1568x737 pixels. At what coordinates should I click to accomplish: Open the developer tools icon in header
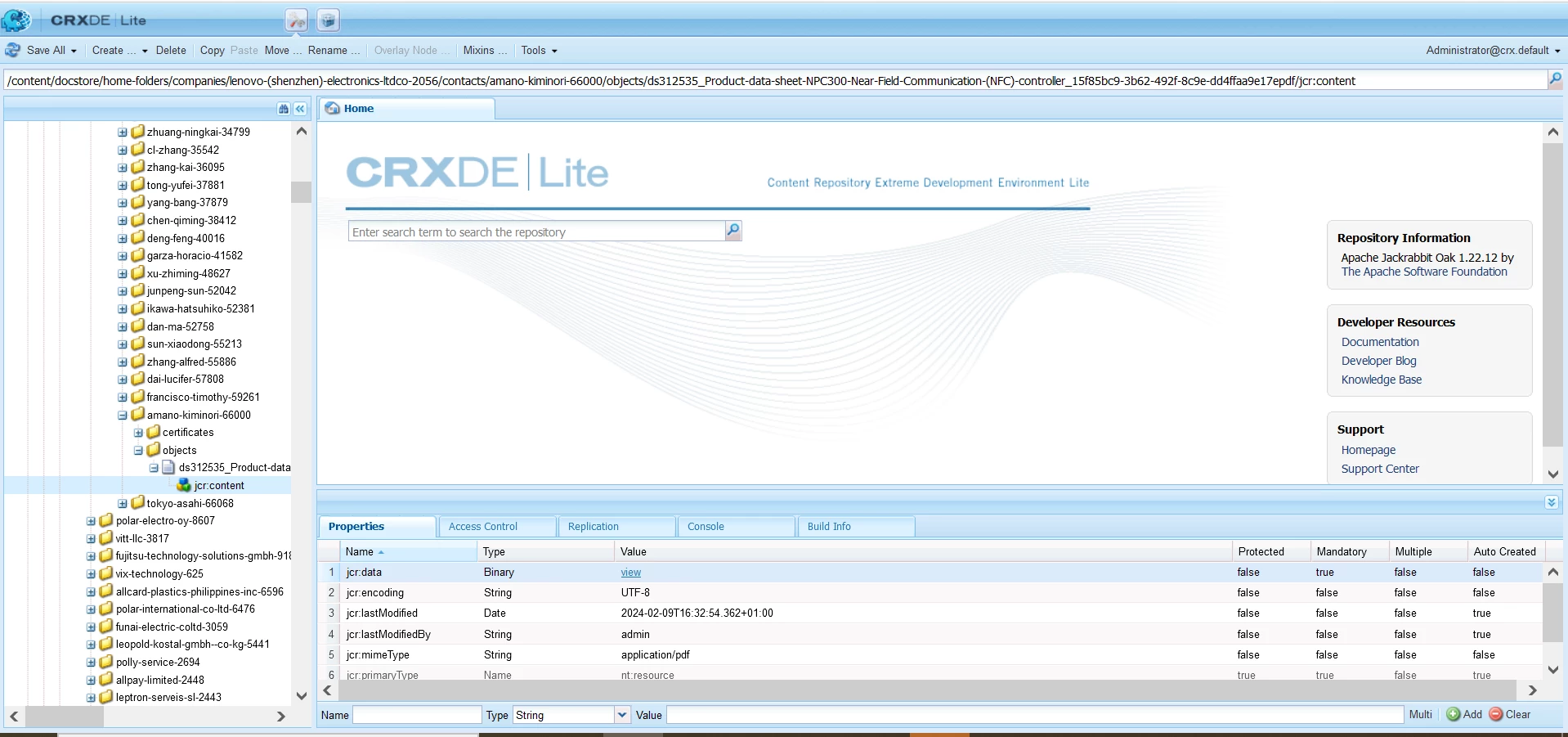297,20
